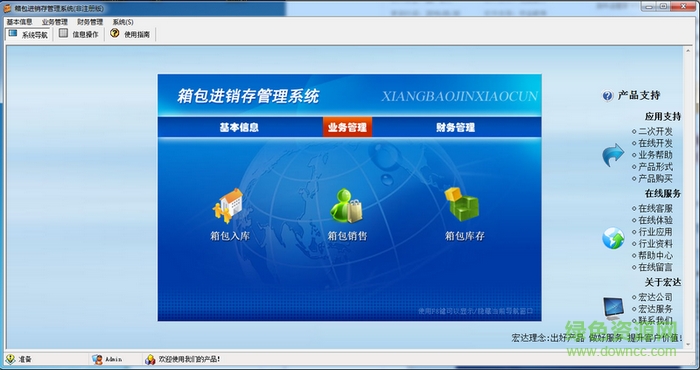
Task: Click the Admin user icon in status bar
Action: pyautogui.click(x=97, y=359)
